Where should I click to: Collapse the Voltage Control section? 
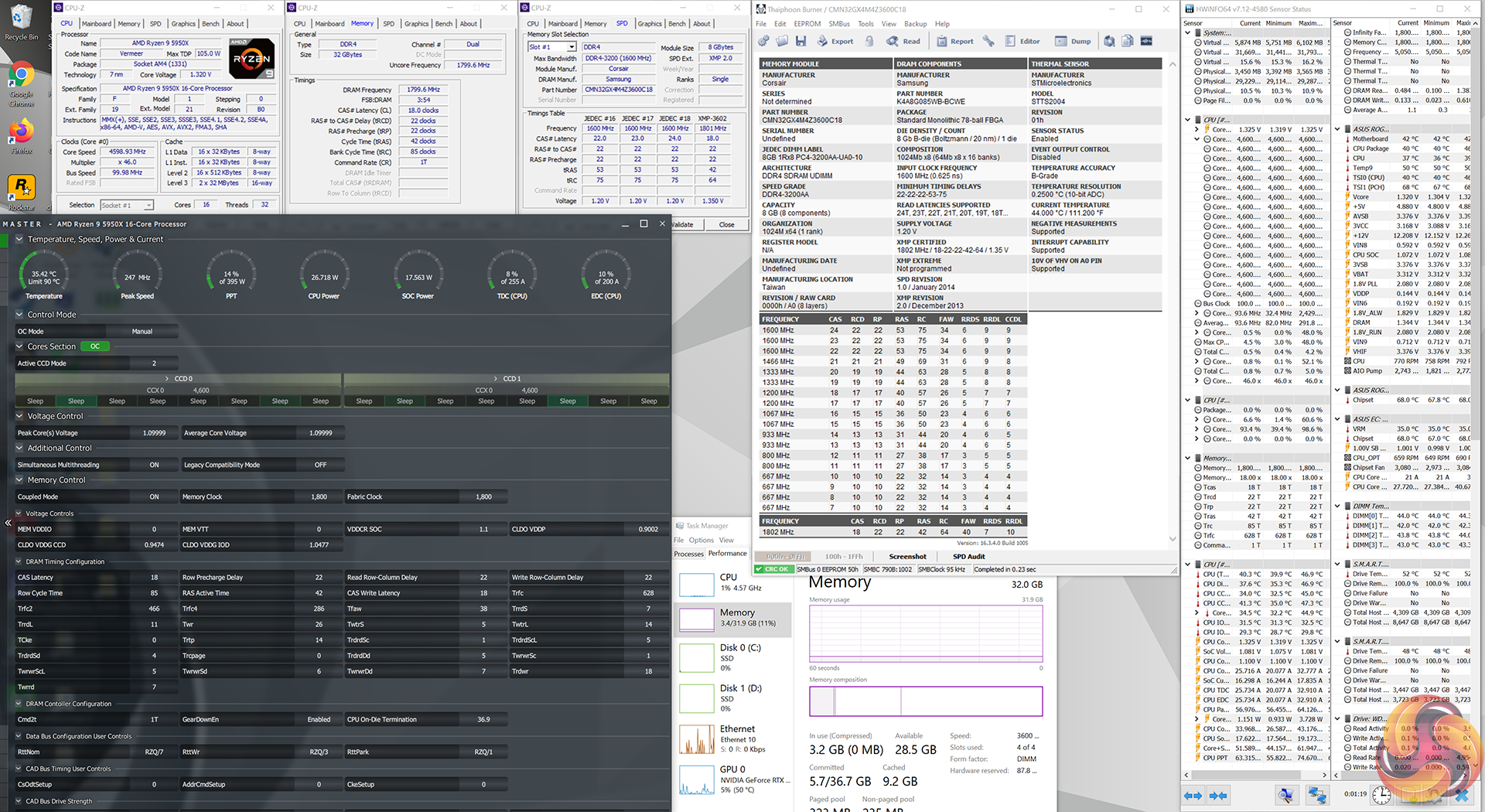pyautogui.click(x=19, y=416)
